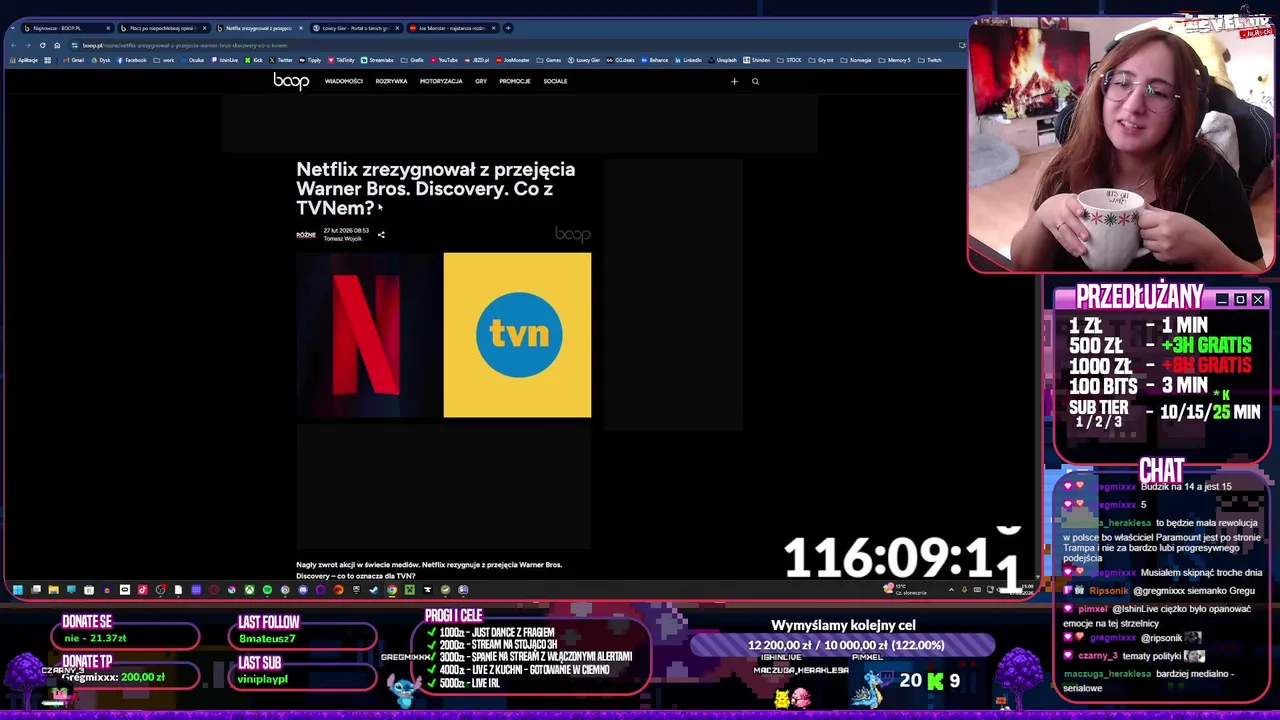Open Łowcy Gier bookmark

click(584, 60)
